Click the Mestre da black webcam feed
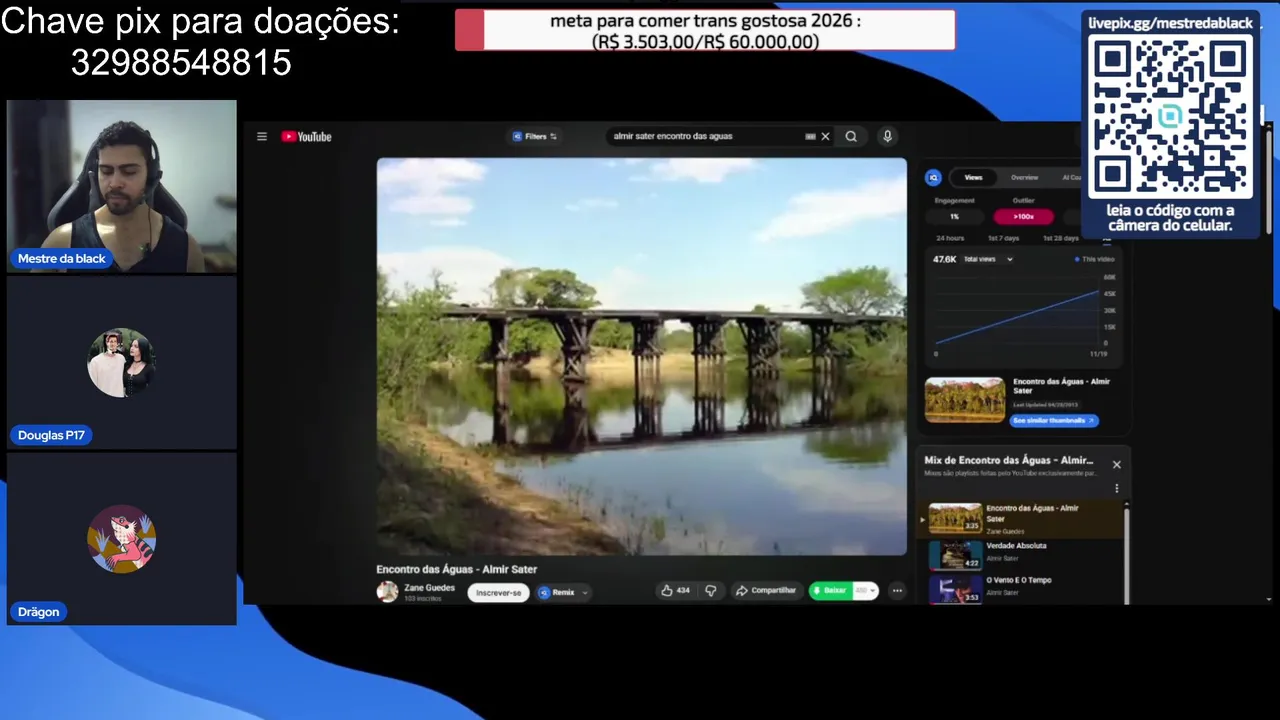Screen dimensions: 1280x720 pos(122,186)
